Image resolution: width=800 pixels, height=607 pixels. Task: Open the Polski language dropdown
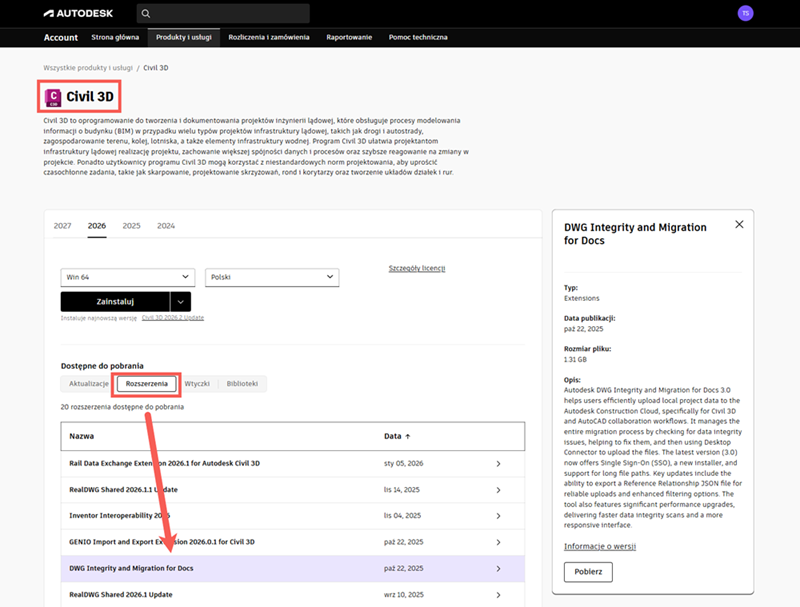[272, 277]
